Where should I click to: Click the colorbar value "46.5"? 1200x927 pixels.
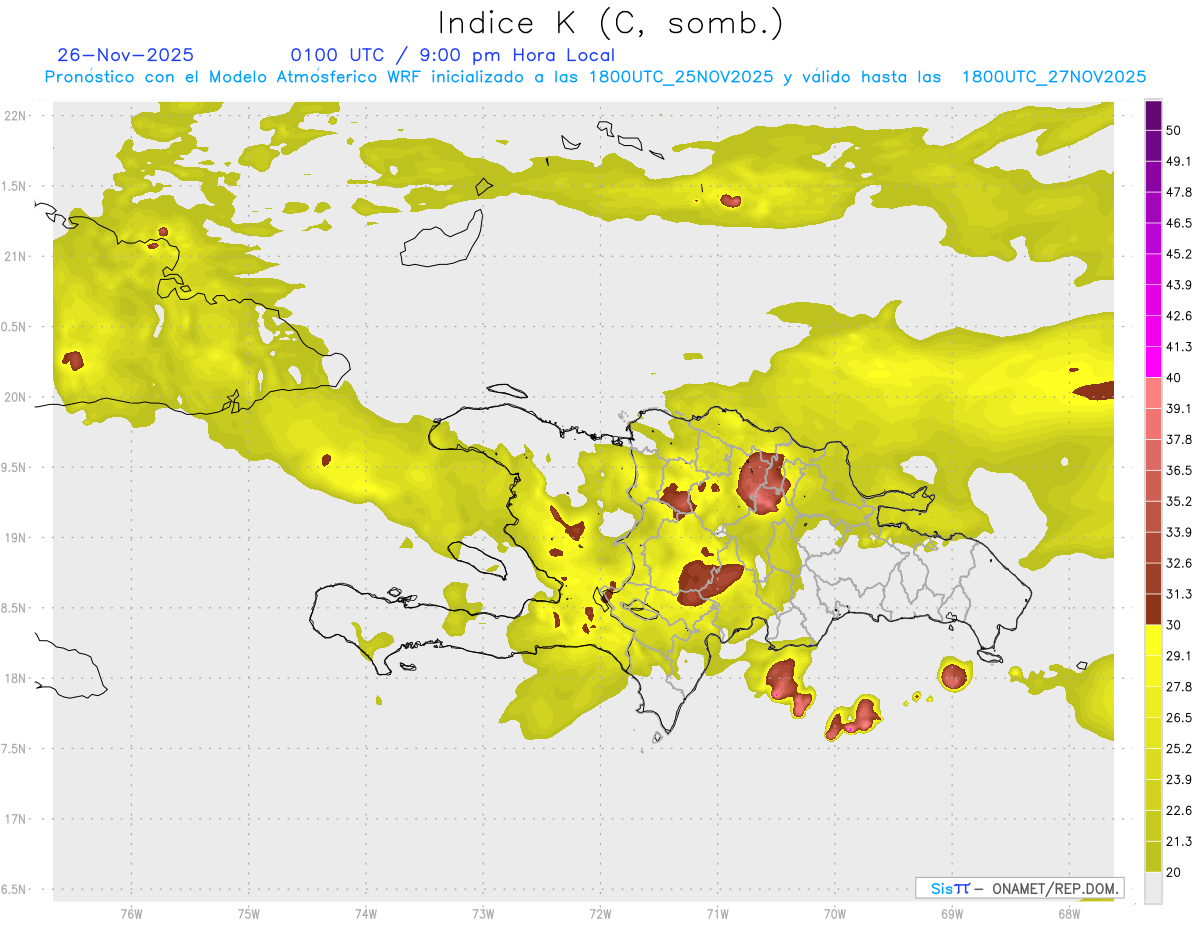tap(1179, 223)
